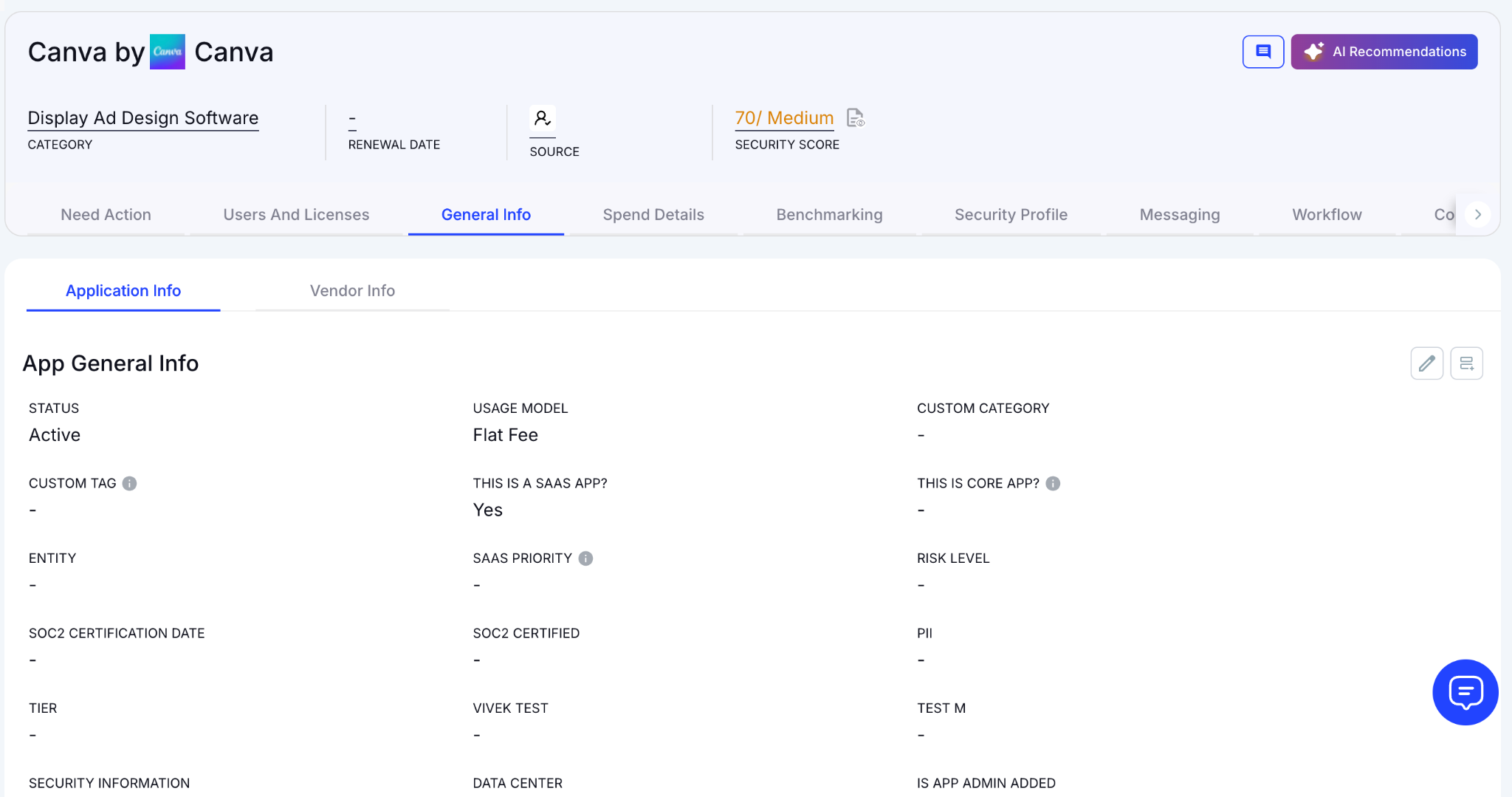Click the Data Center label
Image resolution: width=1512 pixels, height=797 pixels.
(518, 784)
